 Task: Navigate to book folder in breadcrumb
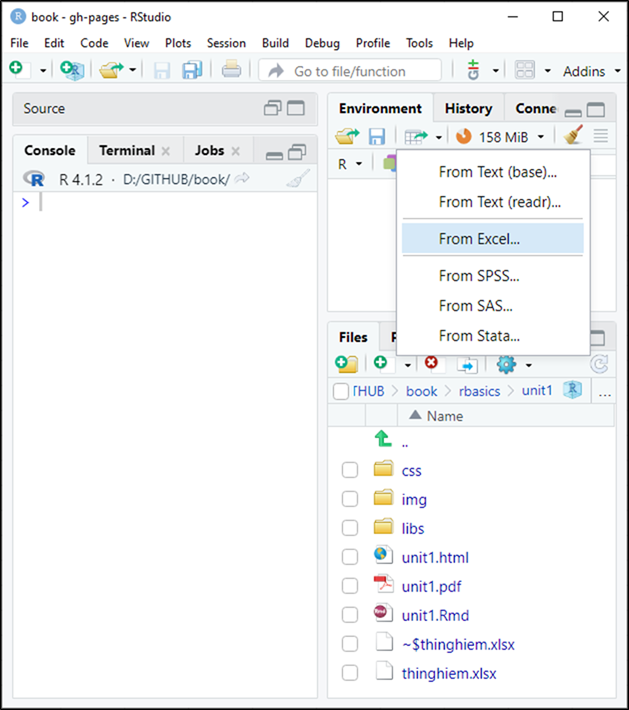click(421, 391)
